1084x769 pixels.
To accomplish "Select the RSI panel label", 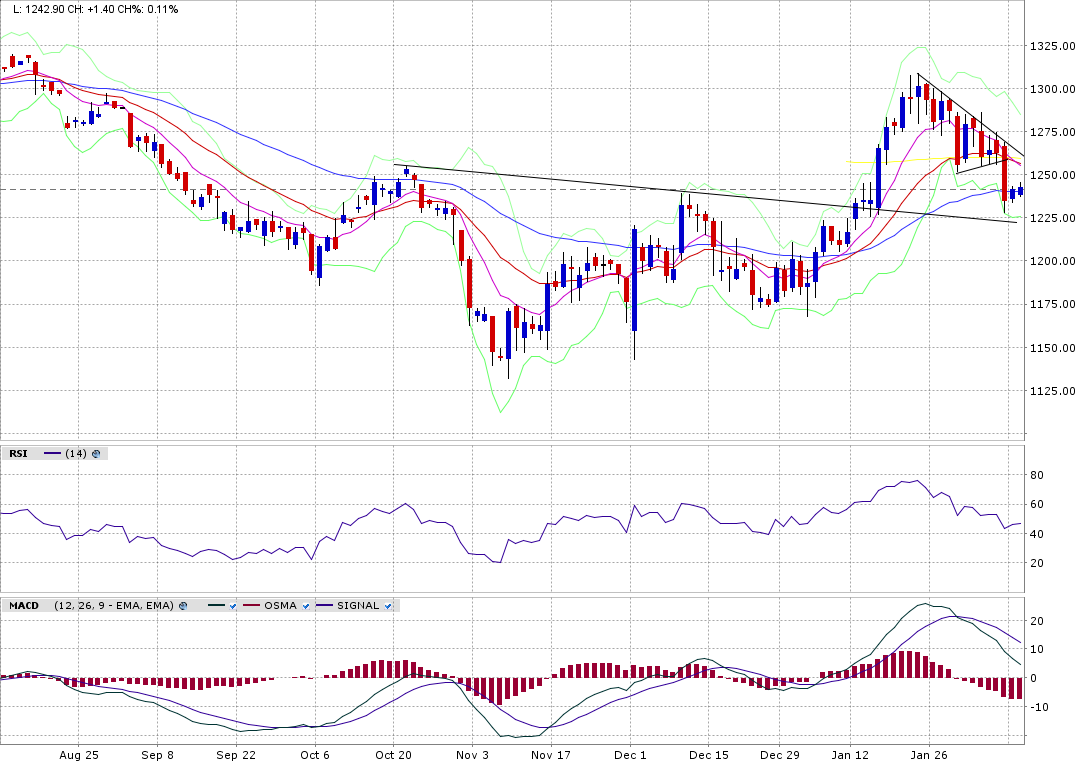I will pos(18,454).
